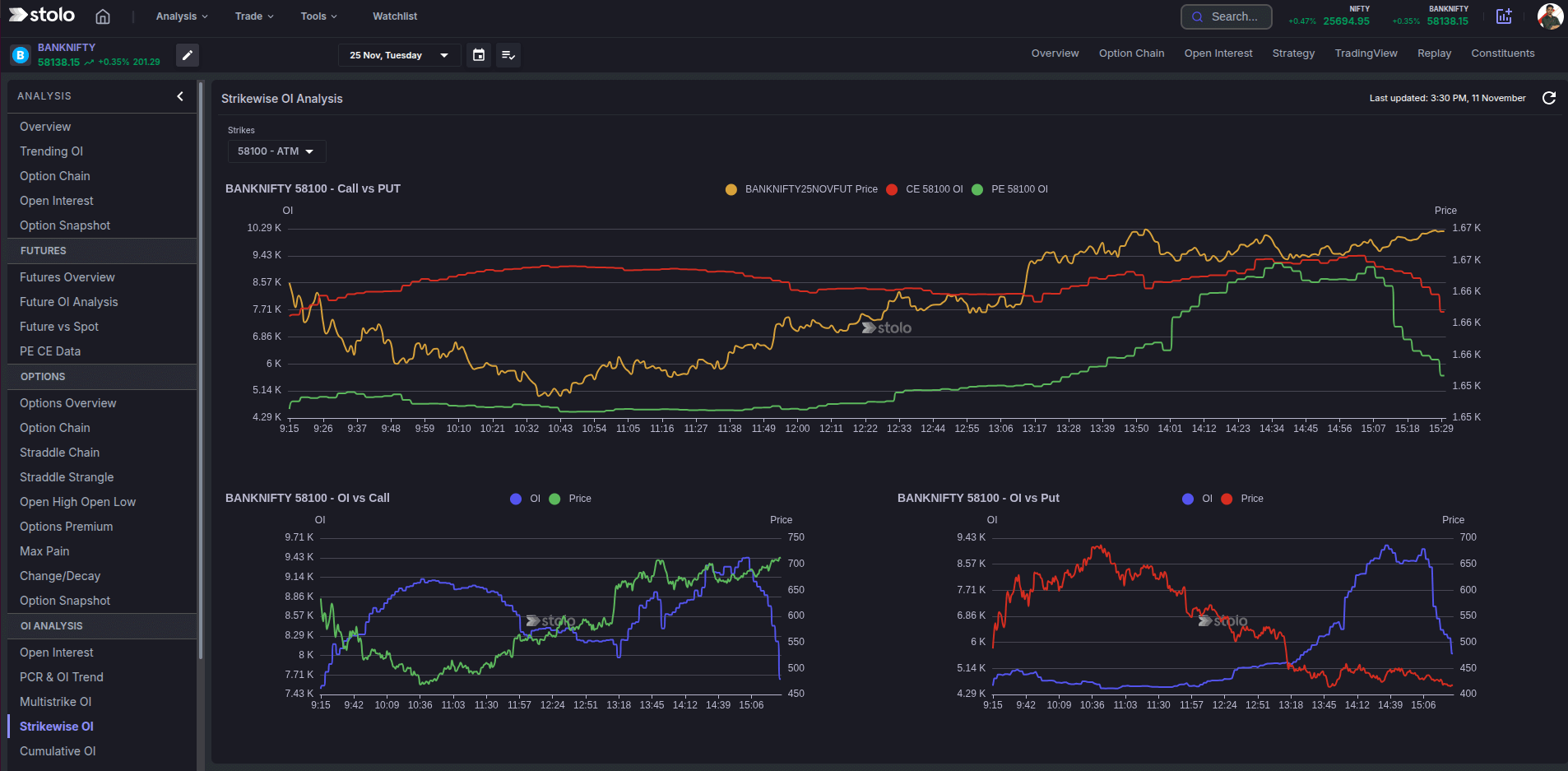Click inside the Search field in the top bar
Viewport: 1568px width, 771px height.
(x=1226, y=16)
